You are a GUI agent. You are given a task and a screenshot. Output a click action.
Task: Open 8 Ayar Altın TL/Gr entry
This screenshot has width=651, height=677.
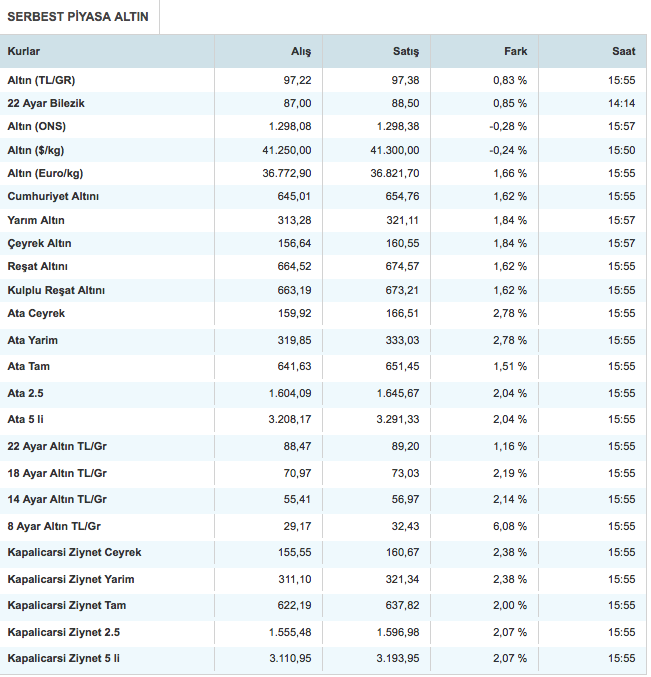[56, 525]
